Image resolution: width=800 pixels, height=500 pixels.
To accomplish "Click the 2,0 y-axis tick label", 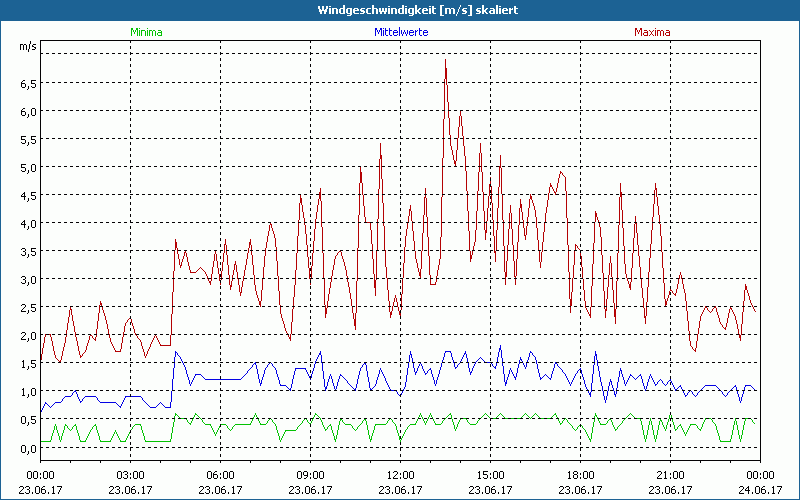I will pyautogui.click(x=28, y=336).
